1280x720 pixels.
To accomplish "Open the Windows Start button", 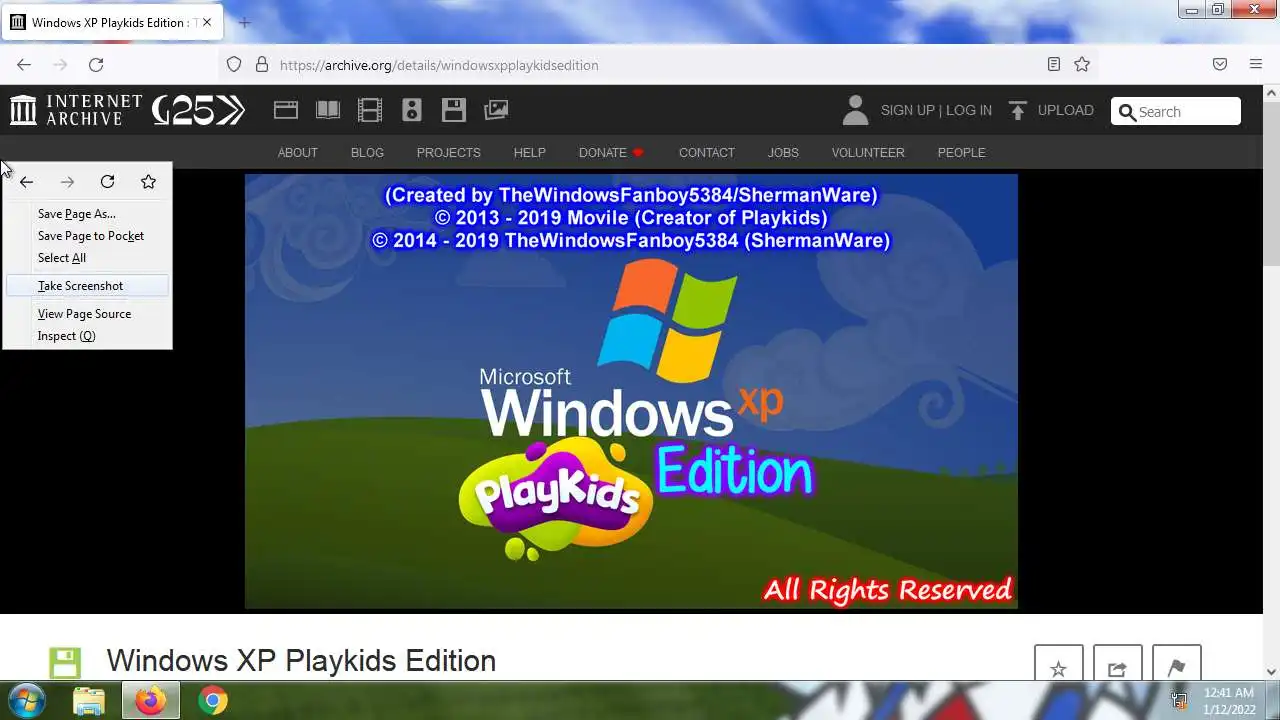I will click(x=26, y=700).
